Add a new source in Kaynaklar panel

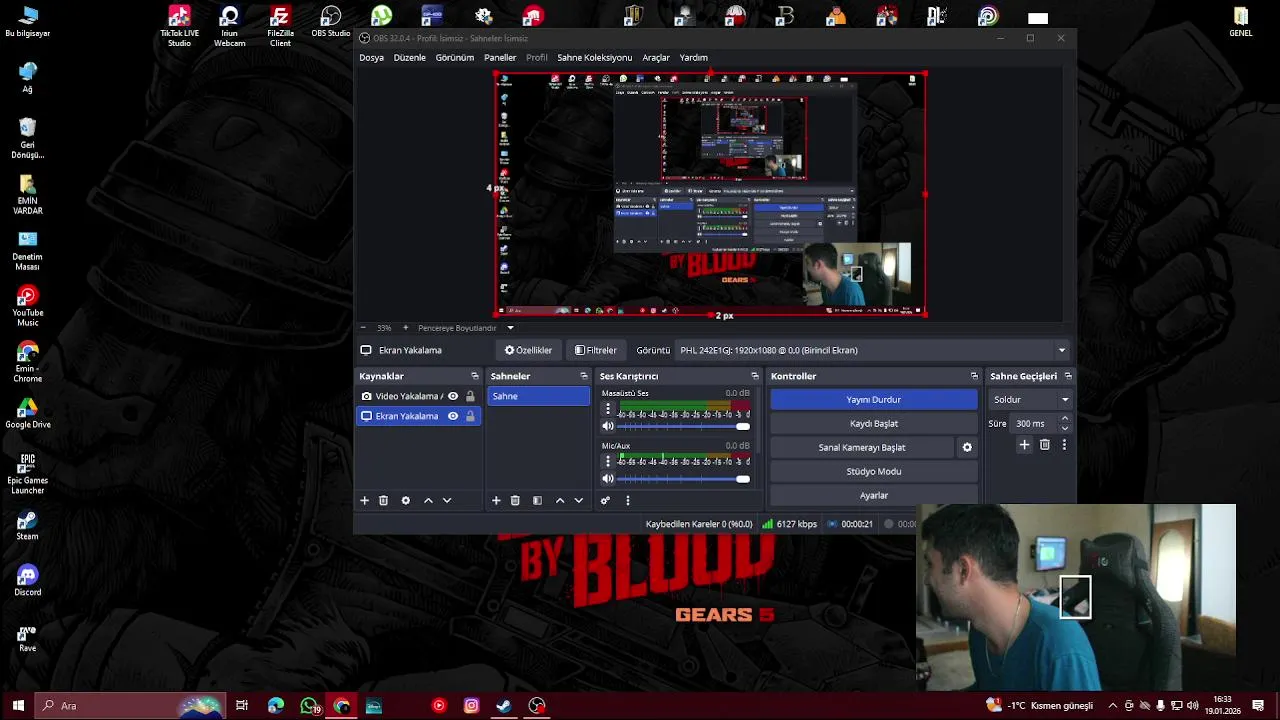365,500
